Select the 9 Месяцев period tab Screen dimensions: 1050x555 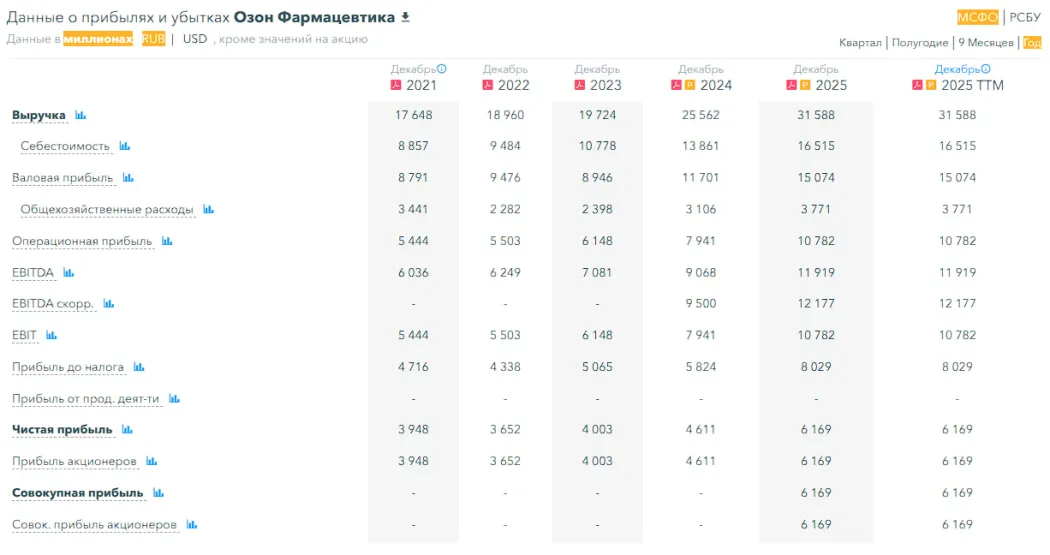(x=986, y=43)
